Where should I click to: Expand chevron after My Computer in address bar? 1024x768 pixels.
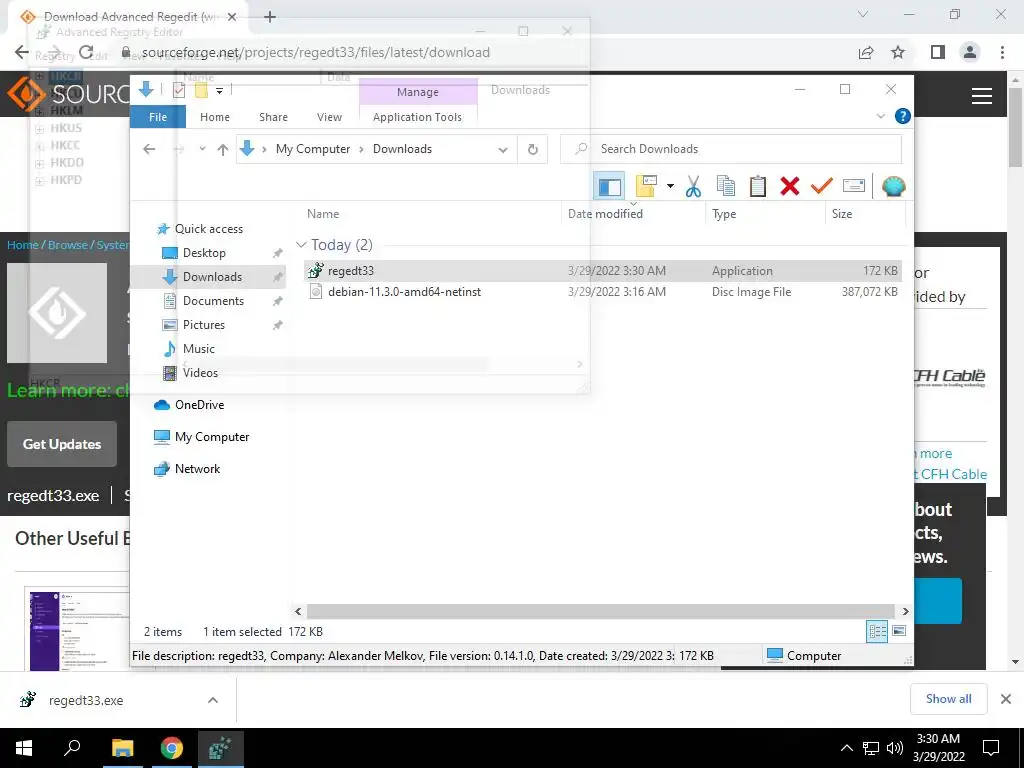[x=361, y=150]
